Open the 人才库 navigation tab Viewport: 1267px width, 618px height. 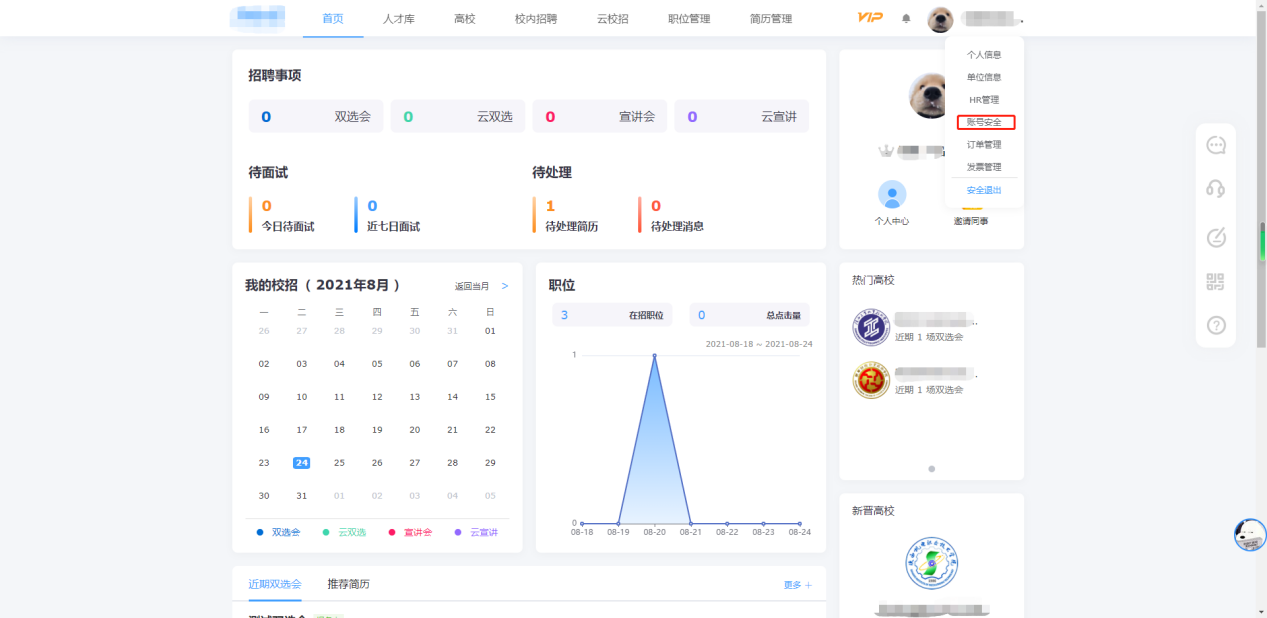coord(398,19)
